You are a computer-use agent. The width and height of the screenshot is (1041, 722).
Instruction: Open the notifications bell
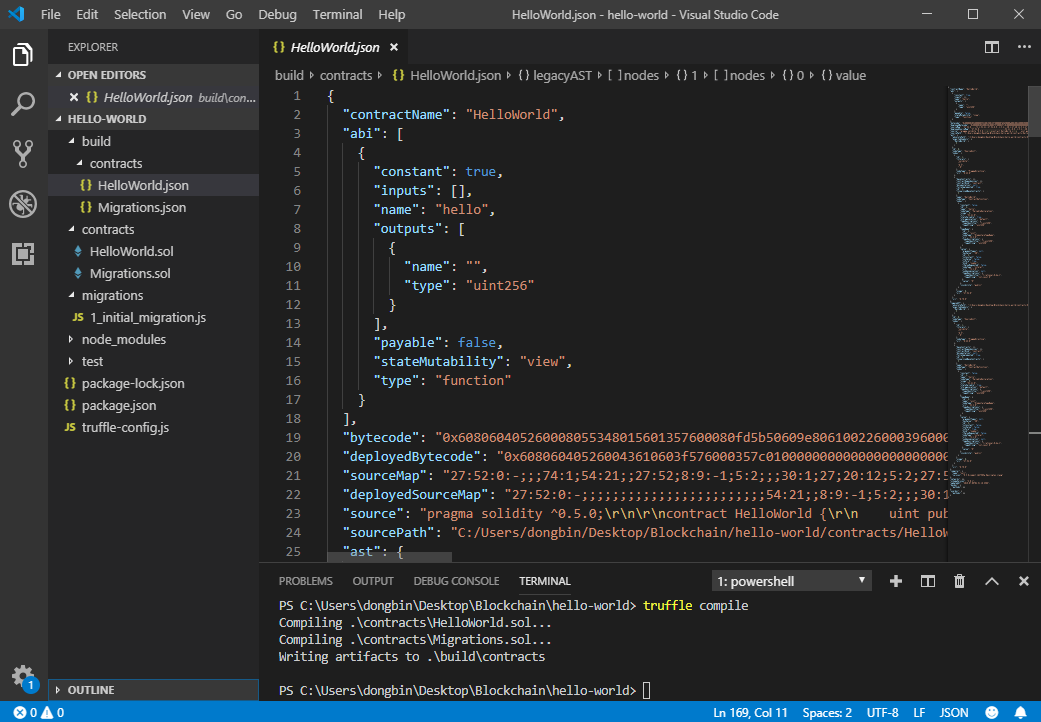(1020, 713)
